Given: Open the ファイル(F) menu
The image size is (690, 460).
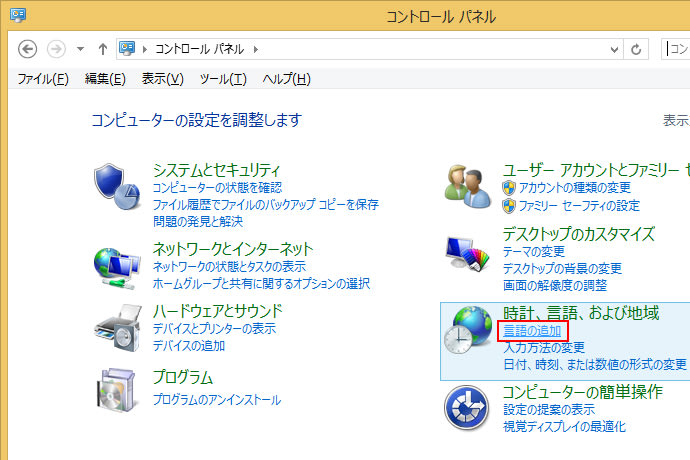Looking at the screenshot, I should pos(43,79).
